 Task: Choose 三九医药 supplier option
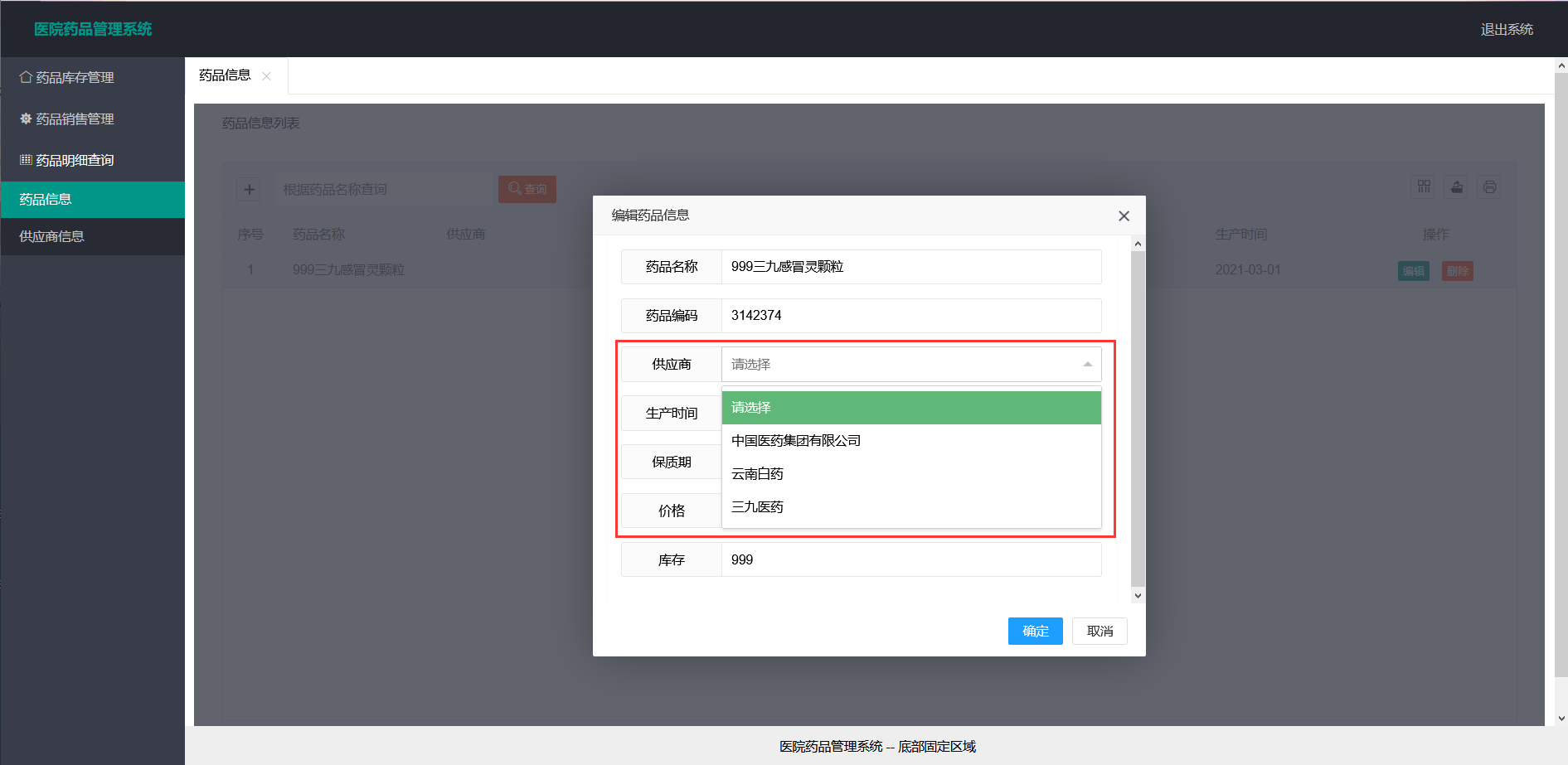click(x=911, y=507)
